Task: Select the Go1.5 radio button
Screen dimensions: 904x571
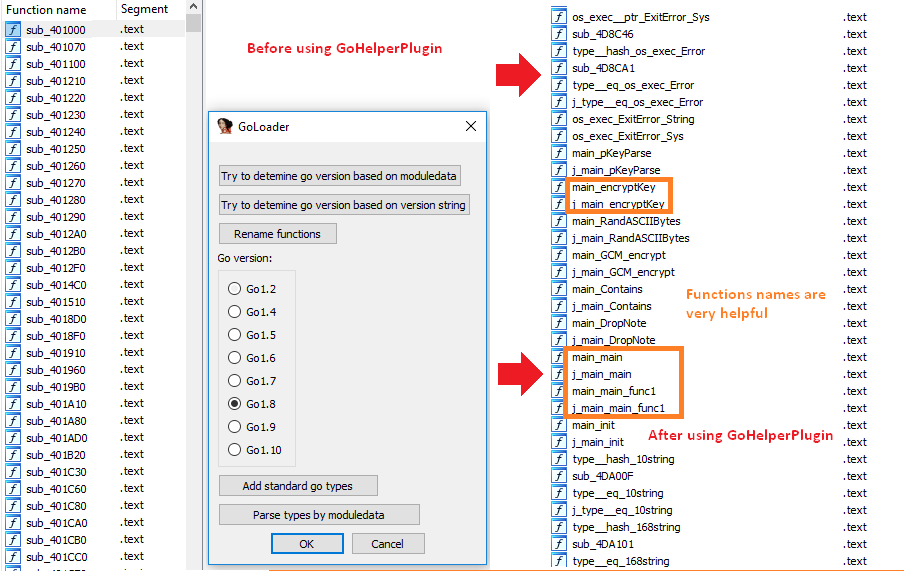Action: [234, 335]
